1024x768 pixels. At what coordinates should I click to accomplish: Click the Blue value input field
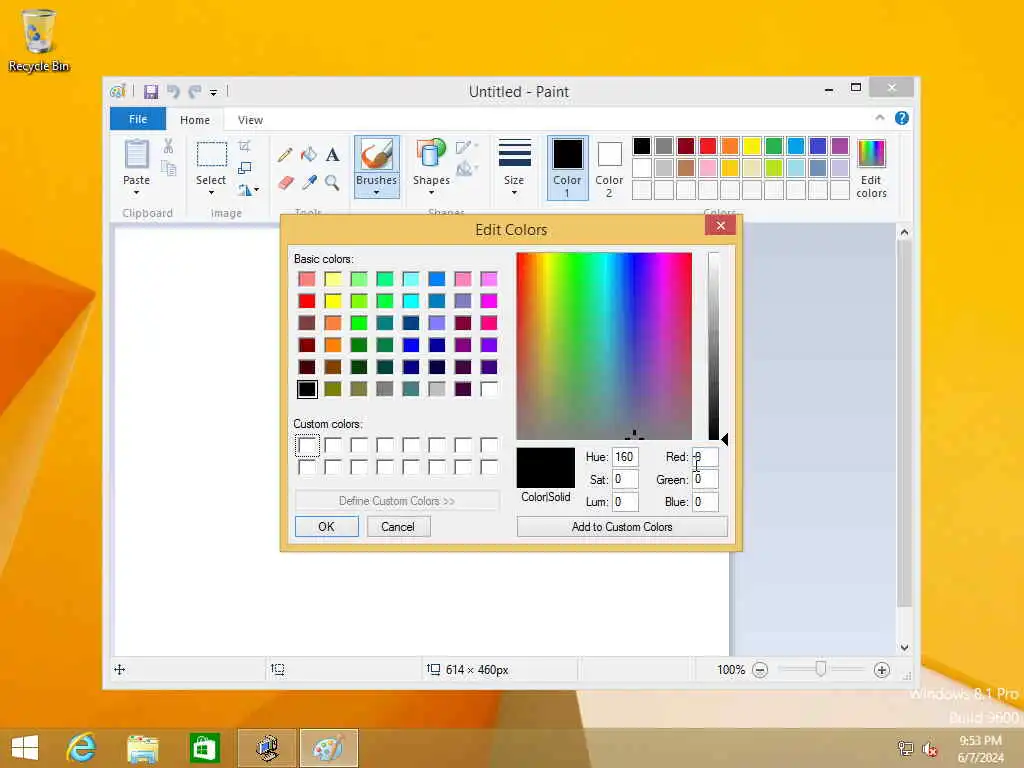coord(705,502)
